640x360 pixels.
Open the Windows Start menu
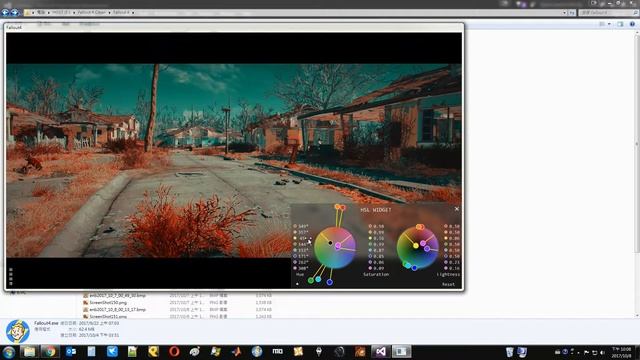pyautogui.click(x=9, y=351)
